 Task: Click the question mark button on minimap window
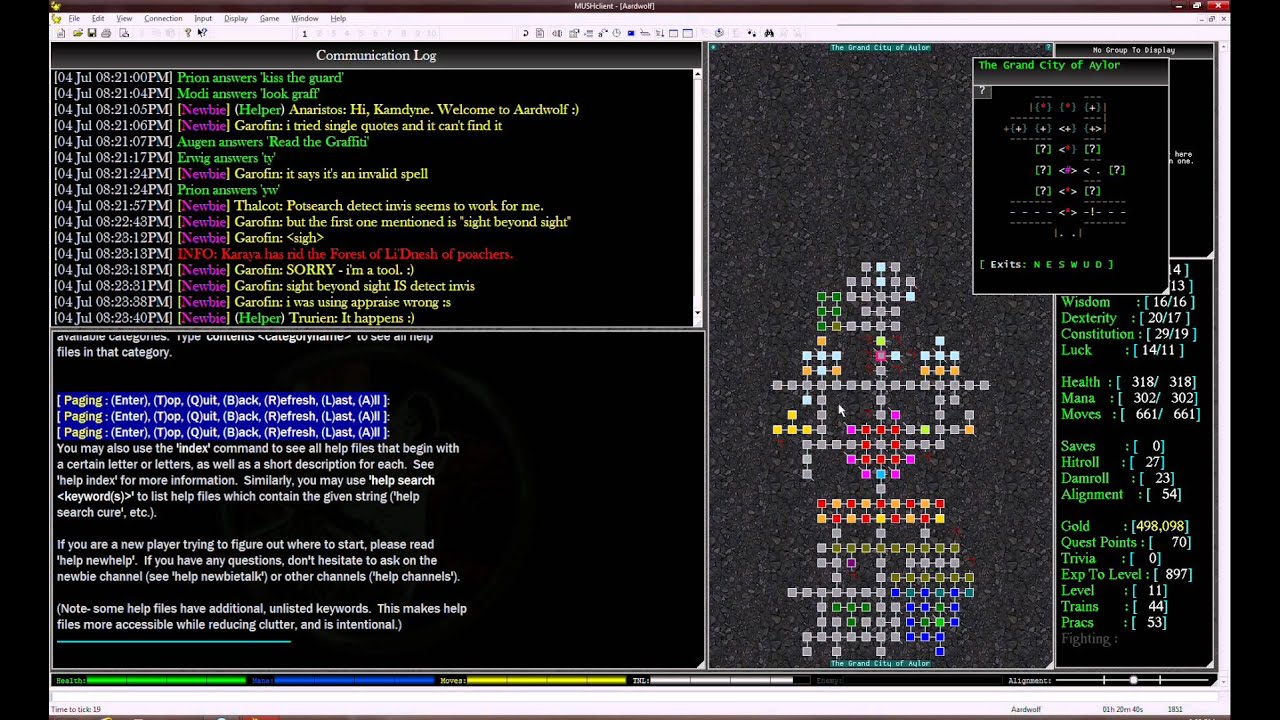(x=982, y=91)
